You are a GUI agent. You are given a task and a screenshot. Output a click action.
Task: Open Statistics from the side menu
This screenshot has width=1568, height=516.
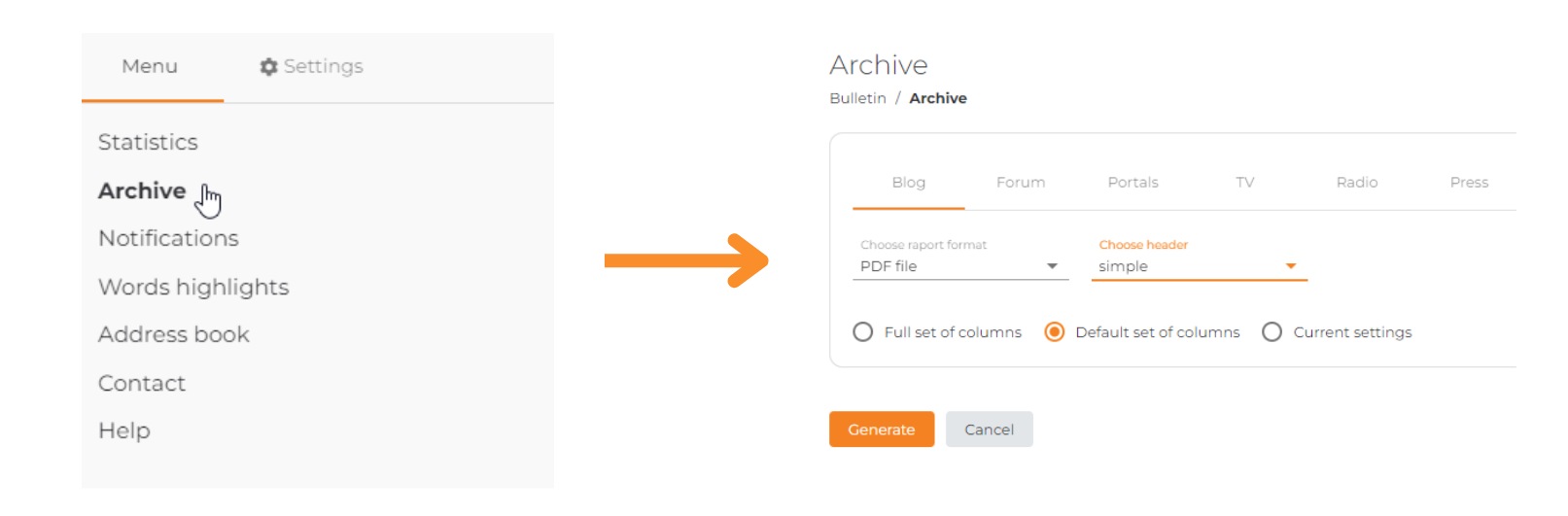pos(148,142)
